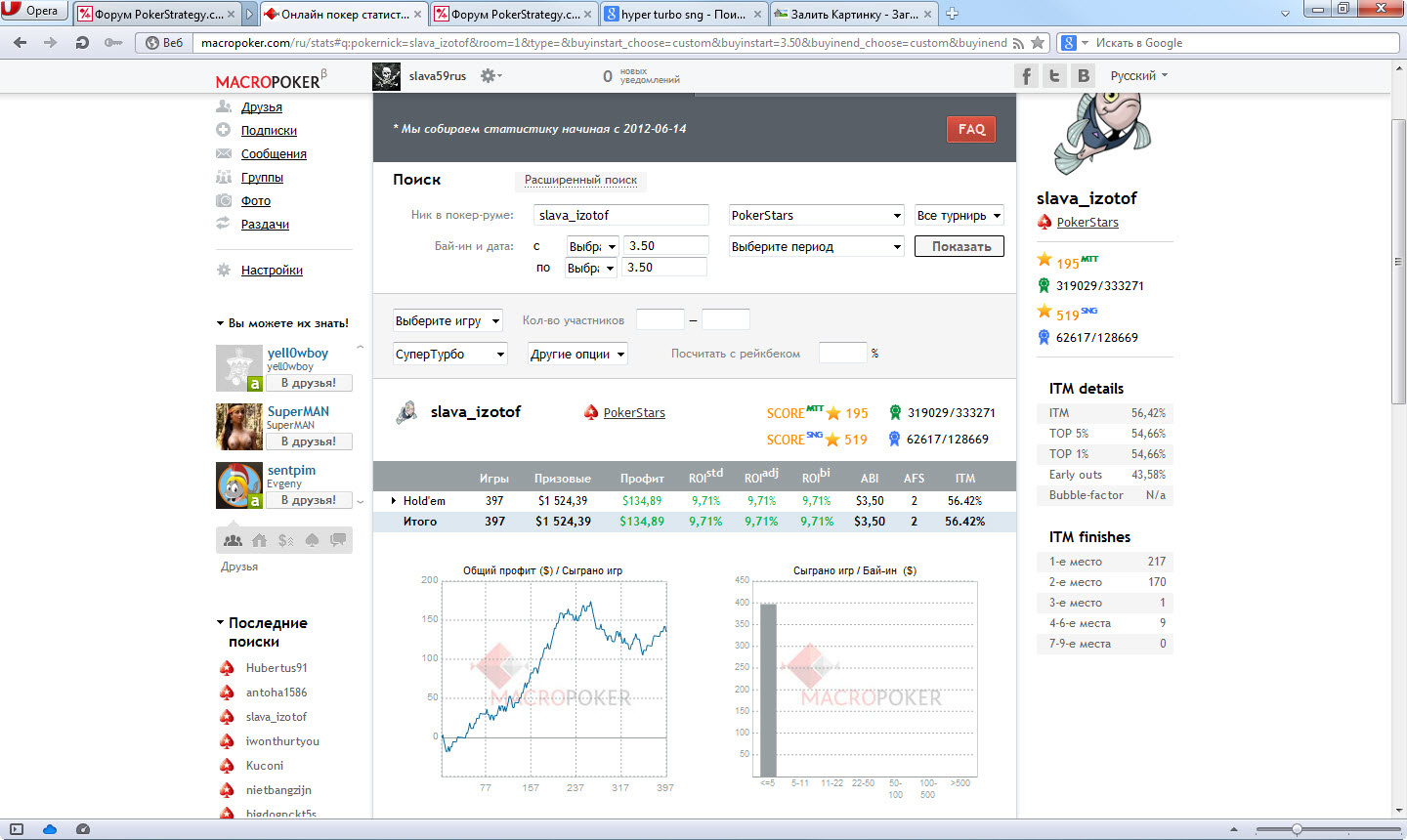Click the Подписки plus icon
1407x840 pixels.
[x=224, y=130]
